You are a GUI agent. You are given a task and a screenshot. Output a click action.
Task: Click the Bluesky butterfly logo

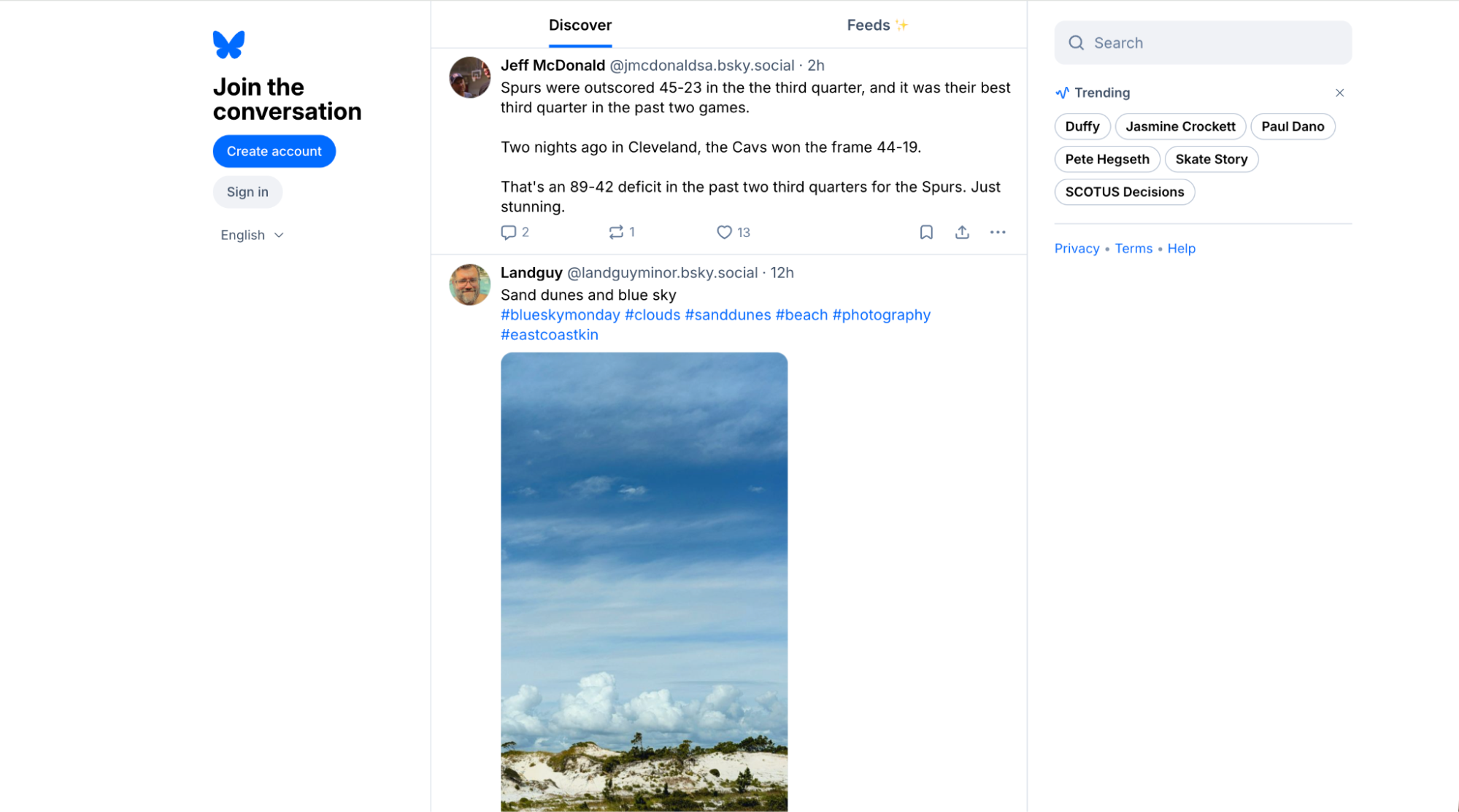[228, 44]
